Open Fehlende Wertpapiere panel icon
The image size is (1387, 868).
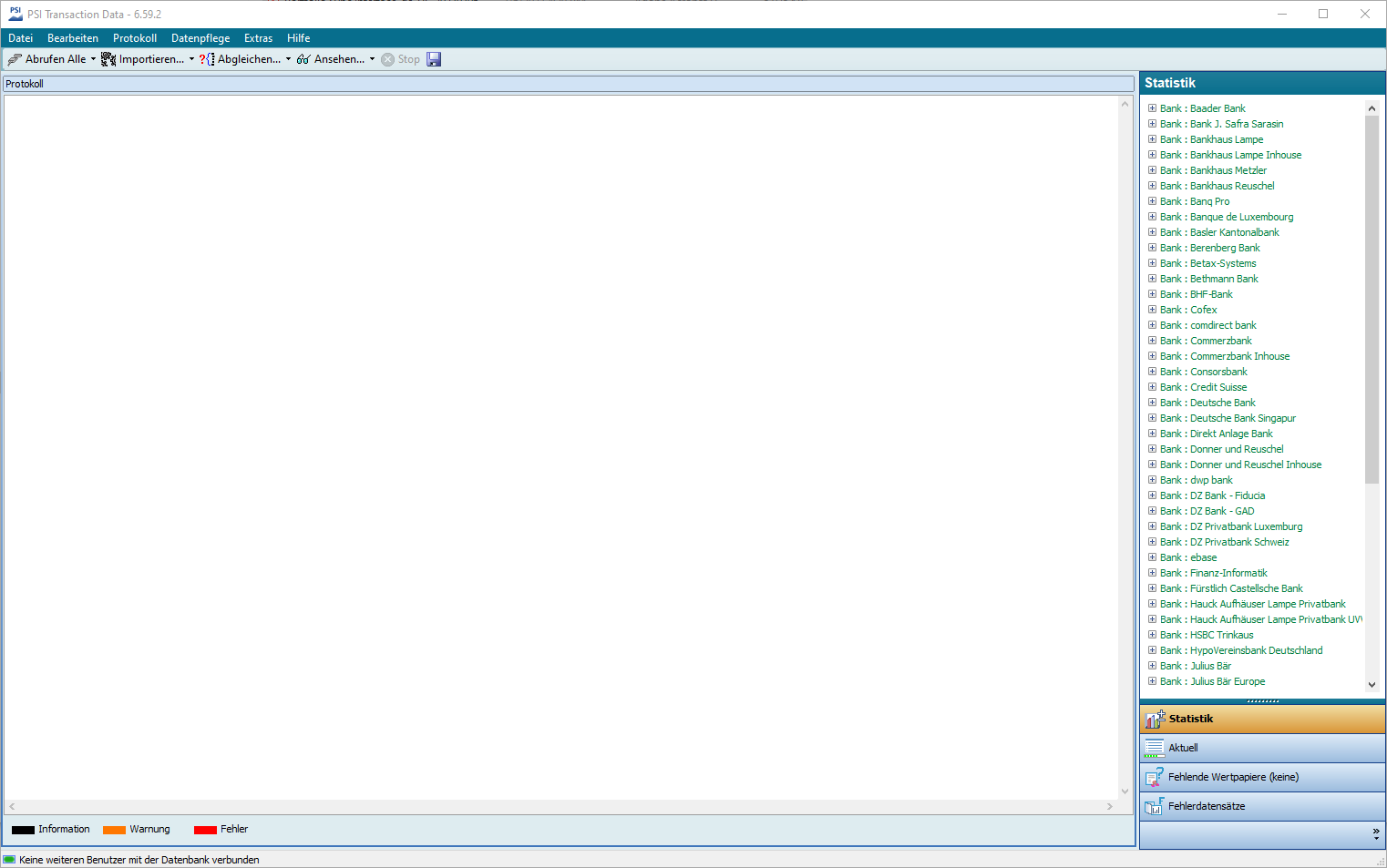[1155, 777]
